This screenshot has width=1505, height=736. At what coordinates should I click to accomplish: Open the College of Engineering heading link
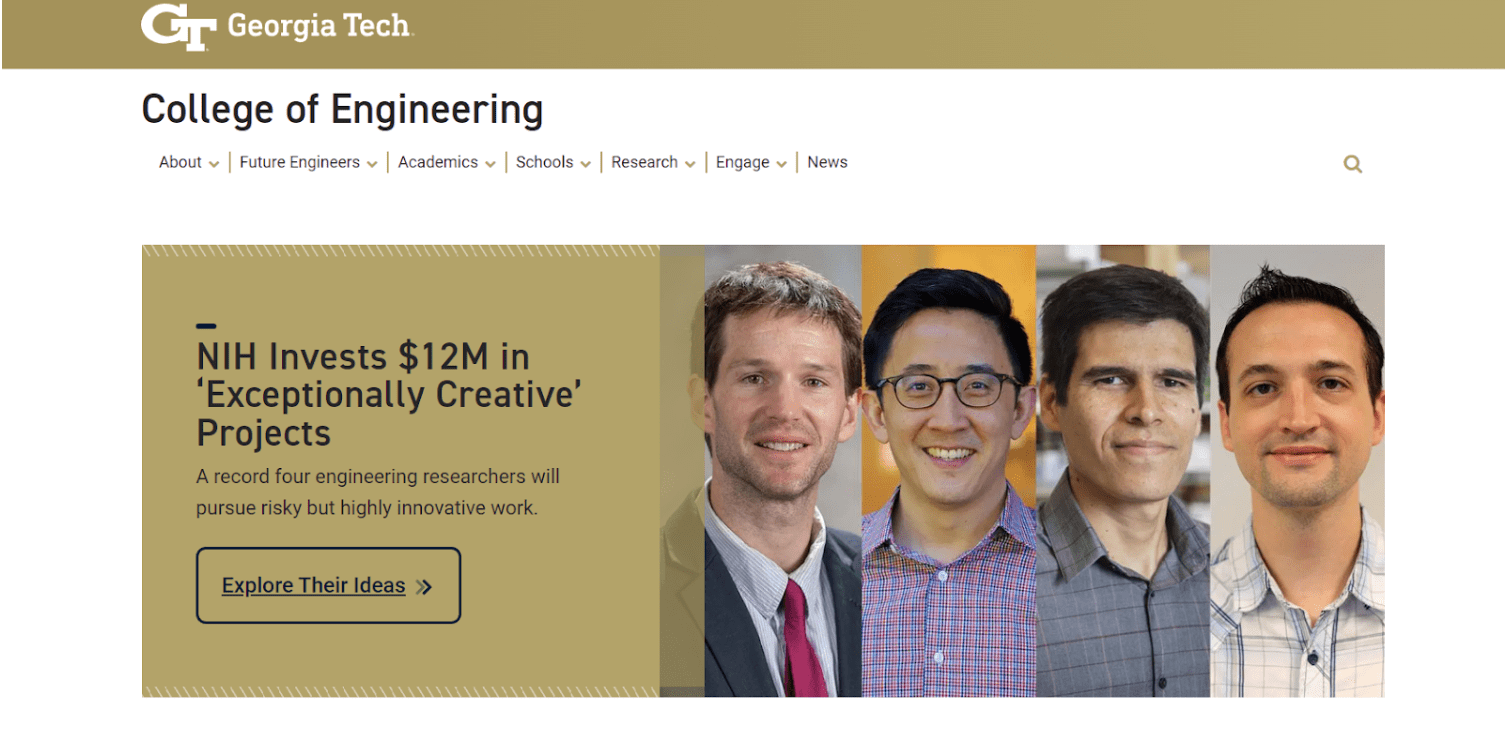point(342,108)
